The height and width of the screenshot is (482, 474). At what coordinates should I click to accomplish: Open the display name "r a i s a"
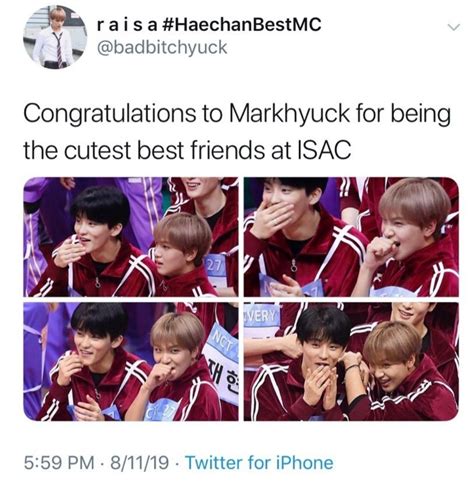[127, 25]
